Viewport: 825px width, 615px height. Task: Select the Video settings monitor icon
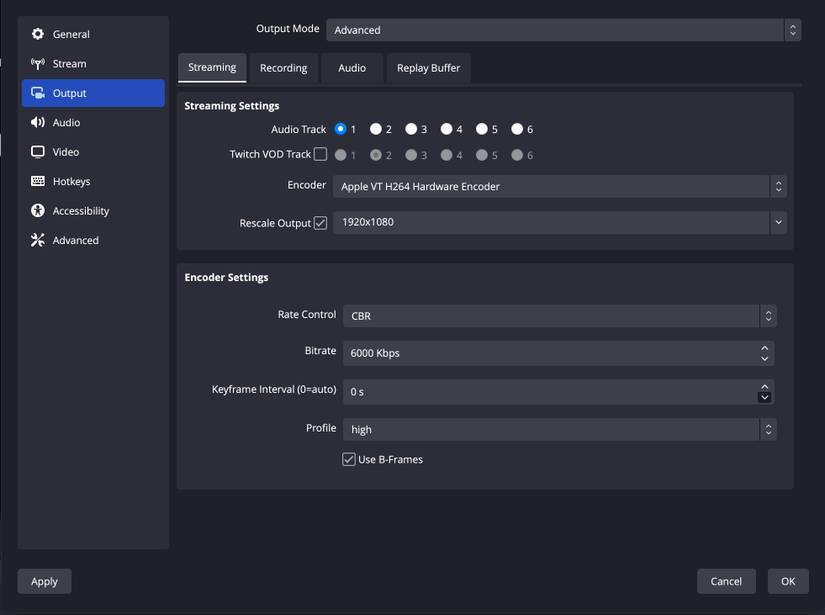(x=36, y=151)
